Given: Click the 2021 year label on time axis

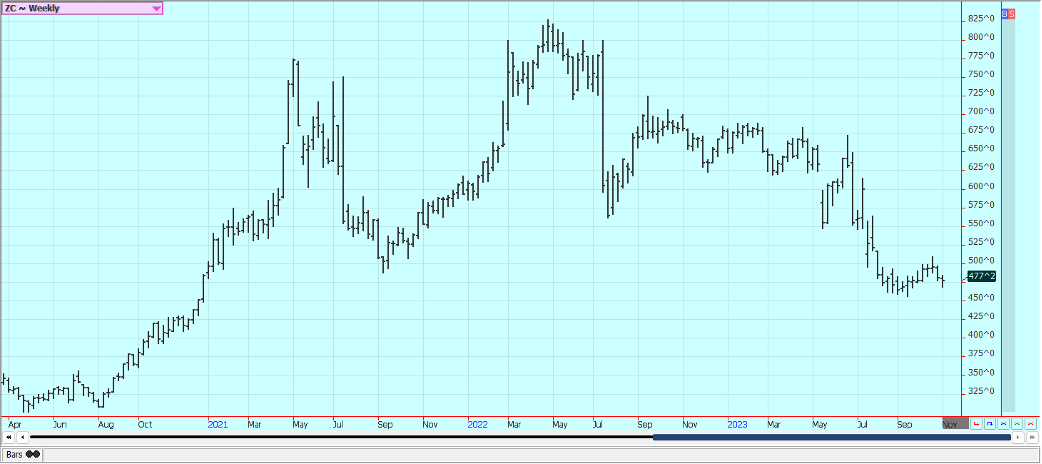Looking at the screenshot, I should tap(217, 423).
